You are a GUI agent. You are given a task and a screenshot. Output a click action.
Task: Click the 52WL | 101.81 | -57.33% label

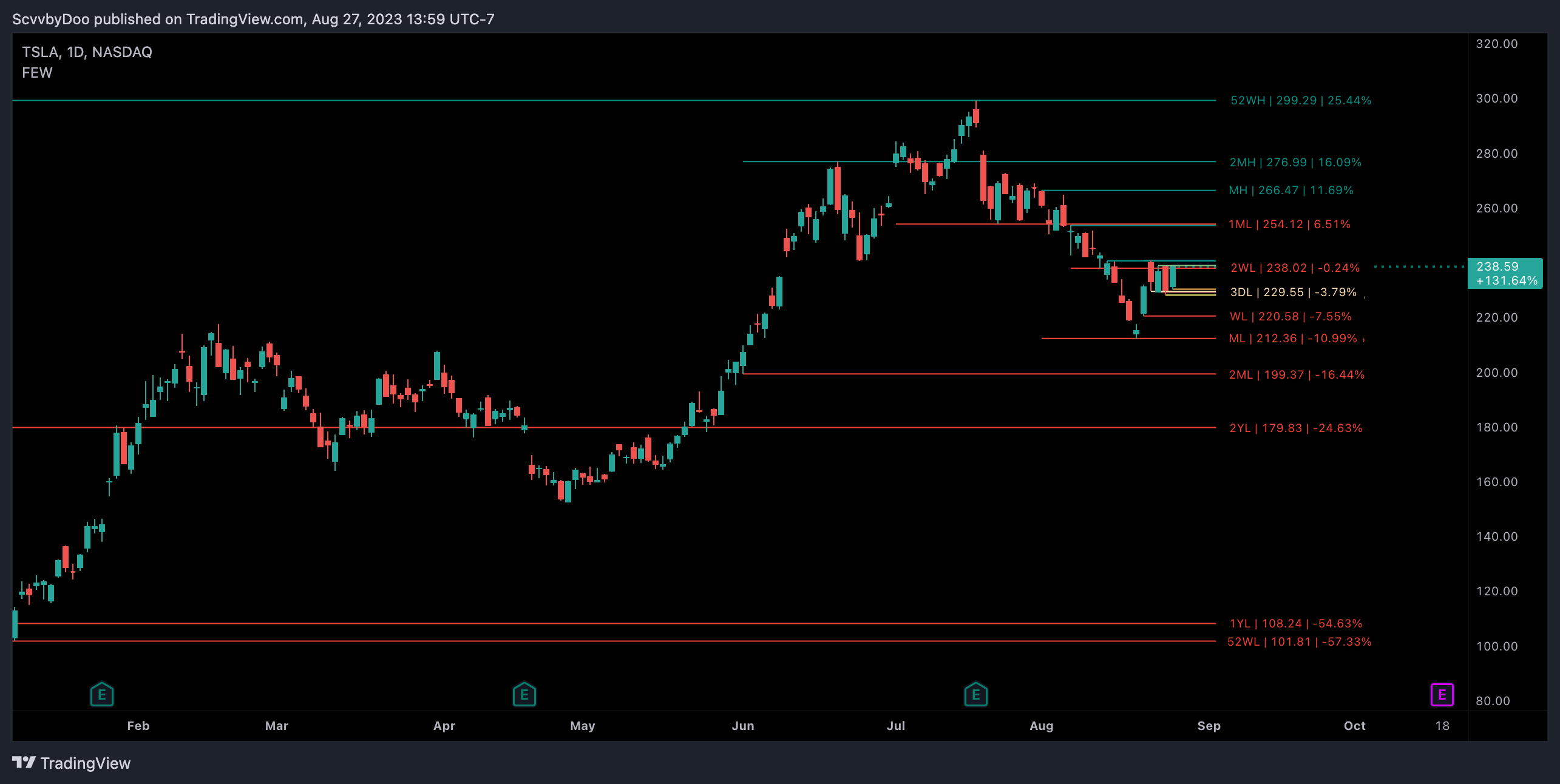1300,642
